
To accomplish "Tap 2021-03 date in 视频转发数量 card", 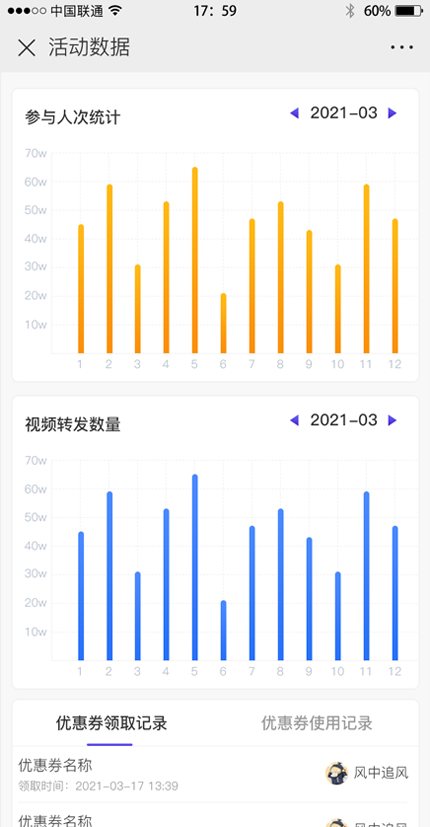I will [343, 420].
